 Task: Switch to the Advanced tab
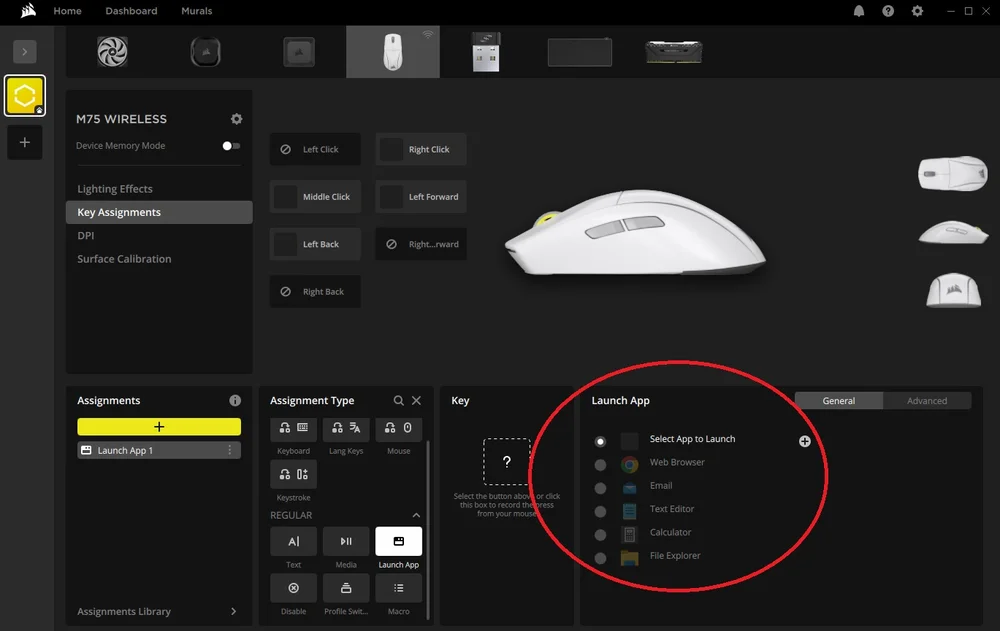[927, 401]
